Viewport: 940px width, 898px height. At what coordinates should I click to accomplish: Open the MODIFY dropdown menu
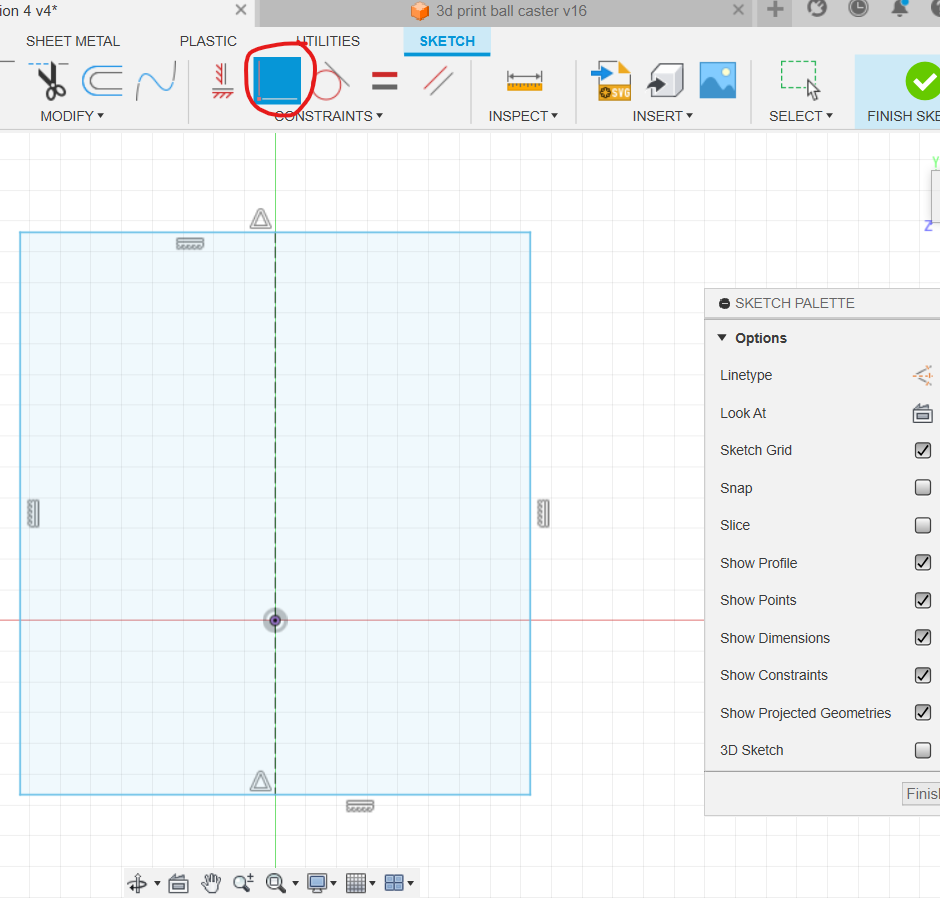tap(72, 116)
